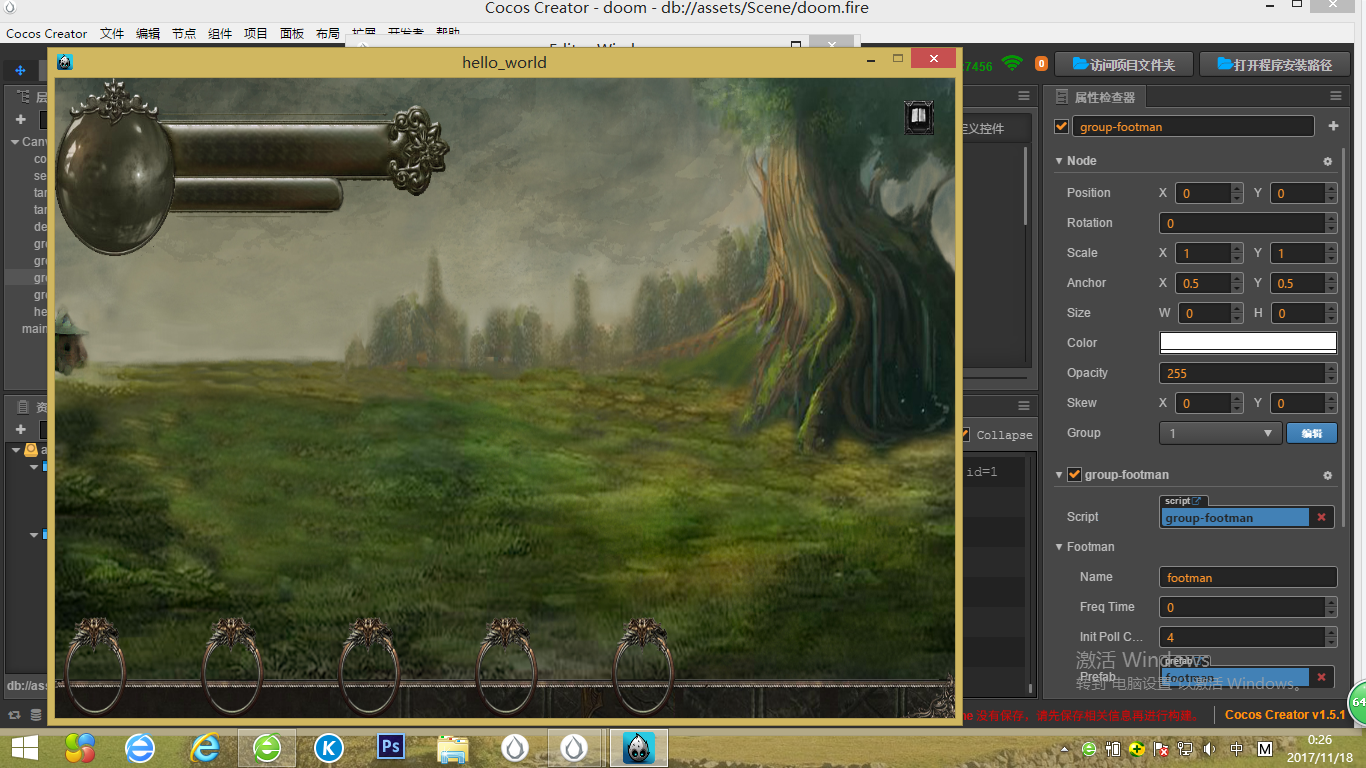The width and height of the screenshot is (1366, 768).
Task: Collapse the Node section
Action: point(1059,161)
